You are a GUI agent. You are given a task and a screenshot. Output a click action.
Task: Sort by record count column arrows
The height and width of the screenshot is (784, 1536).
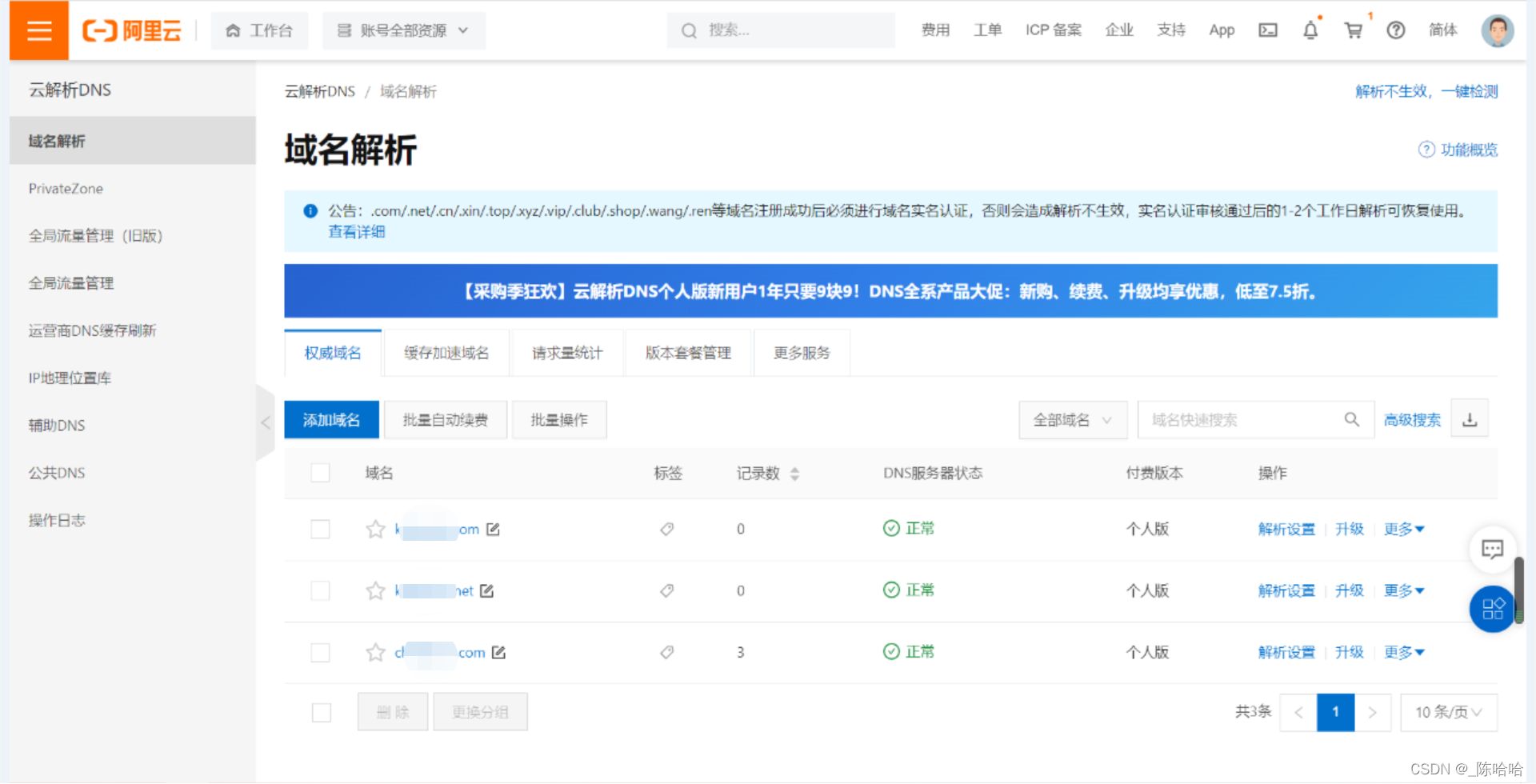click(x=794, y=474)
